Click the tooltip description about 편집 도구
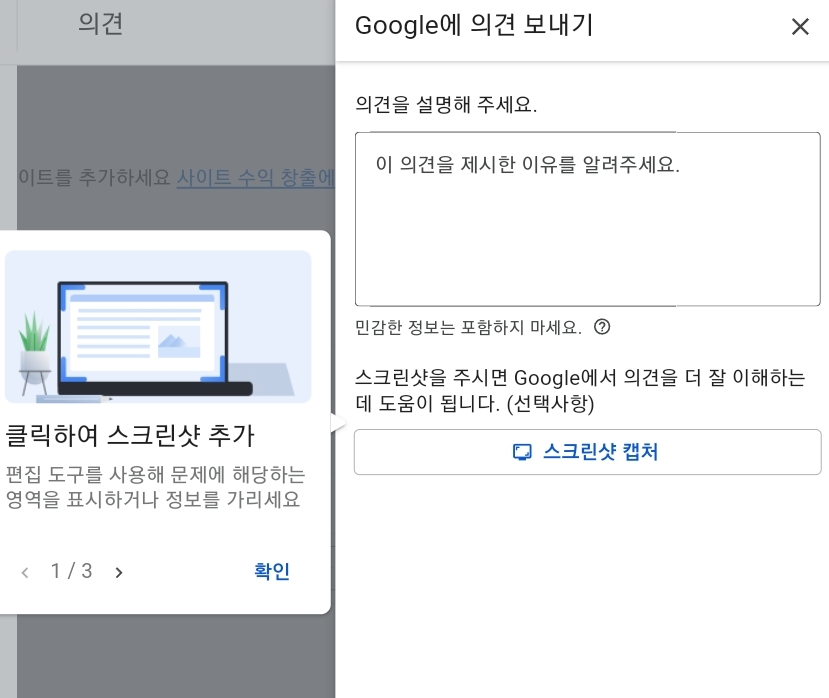The image size is (829, 698). tap(155, 487)
